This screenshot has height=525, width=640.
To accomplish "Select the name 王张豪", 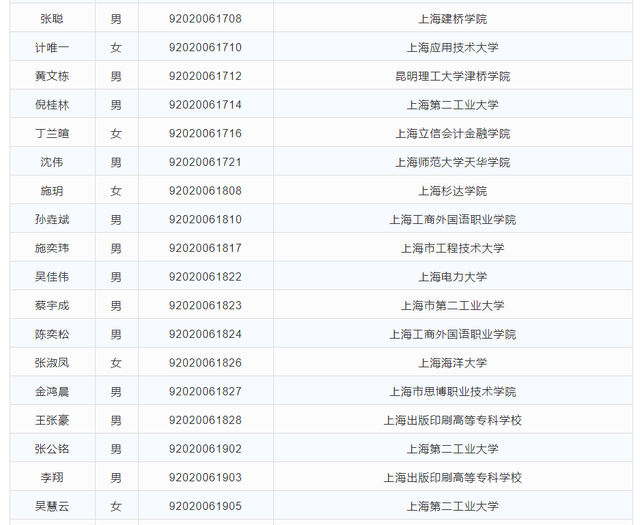I will pyautogui.click(x=52, y=420).
